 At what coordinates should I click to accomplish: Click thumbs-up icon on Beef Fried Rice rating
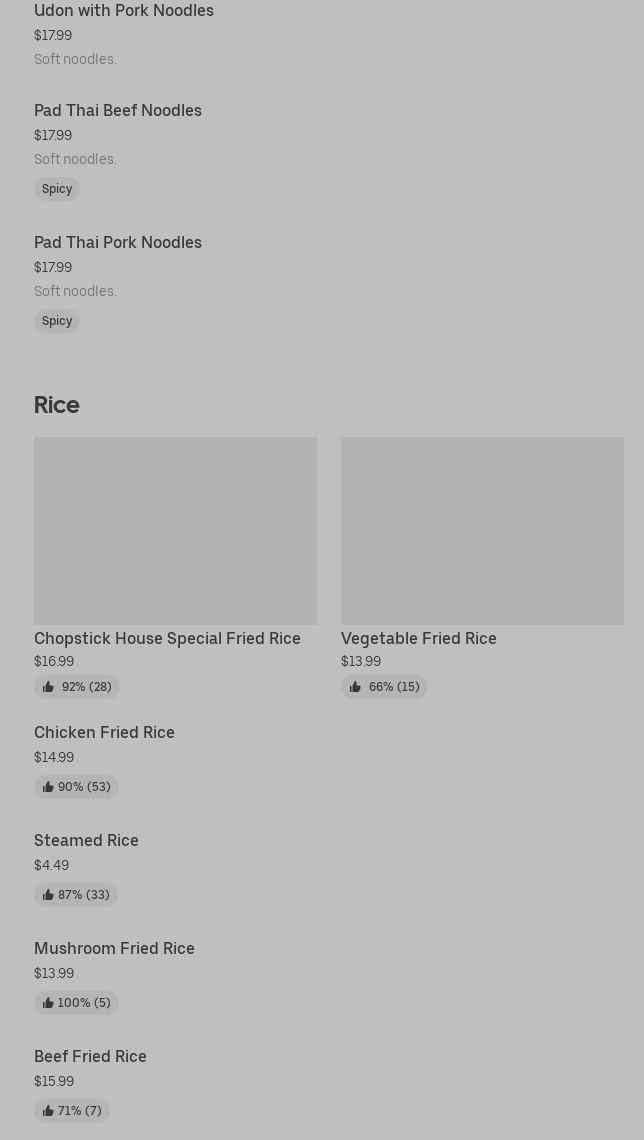click(48, 1111)
